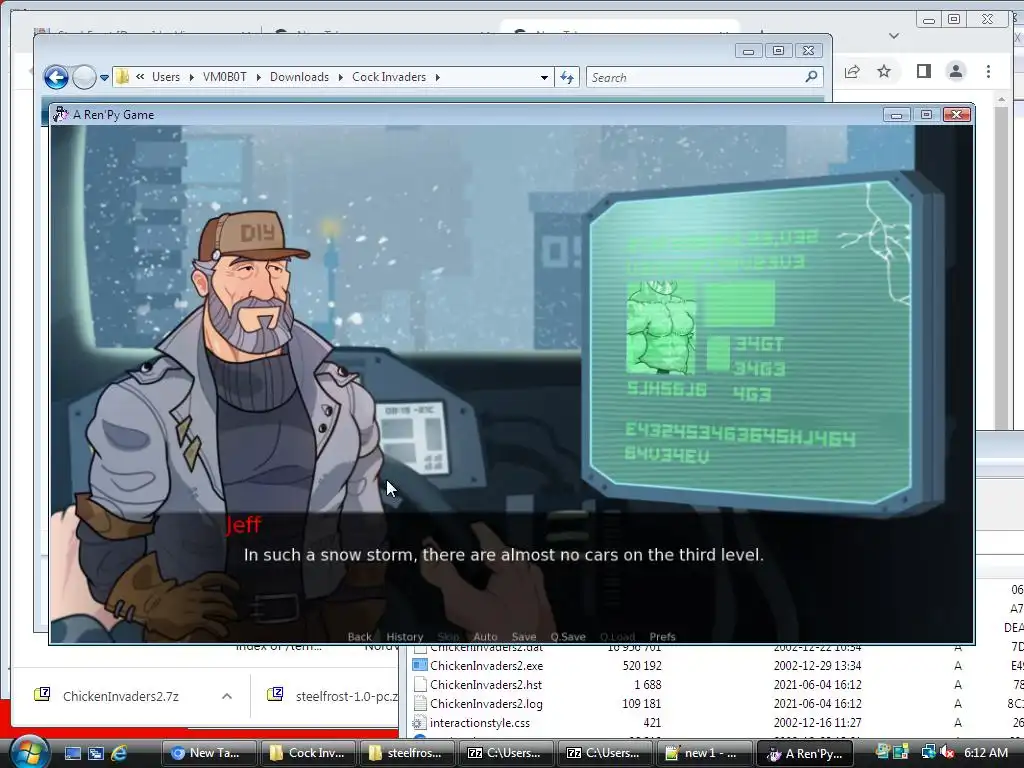Switch to new 1 Notepad++ taskbar button
The width and height of the screenshot is (1024, 768).
click(x=703, y=753)
